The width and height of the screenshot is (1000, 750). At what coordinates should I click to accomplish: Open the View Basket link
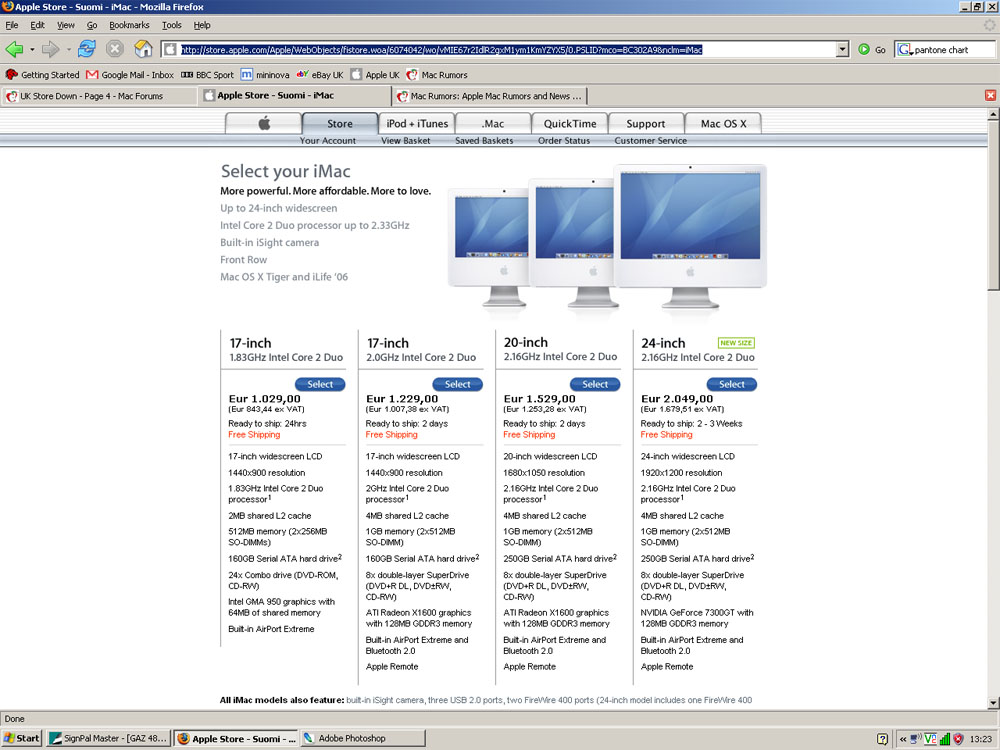406,140
